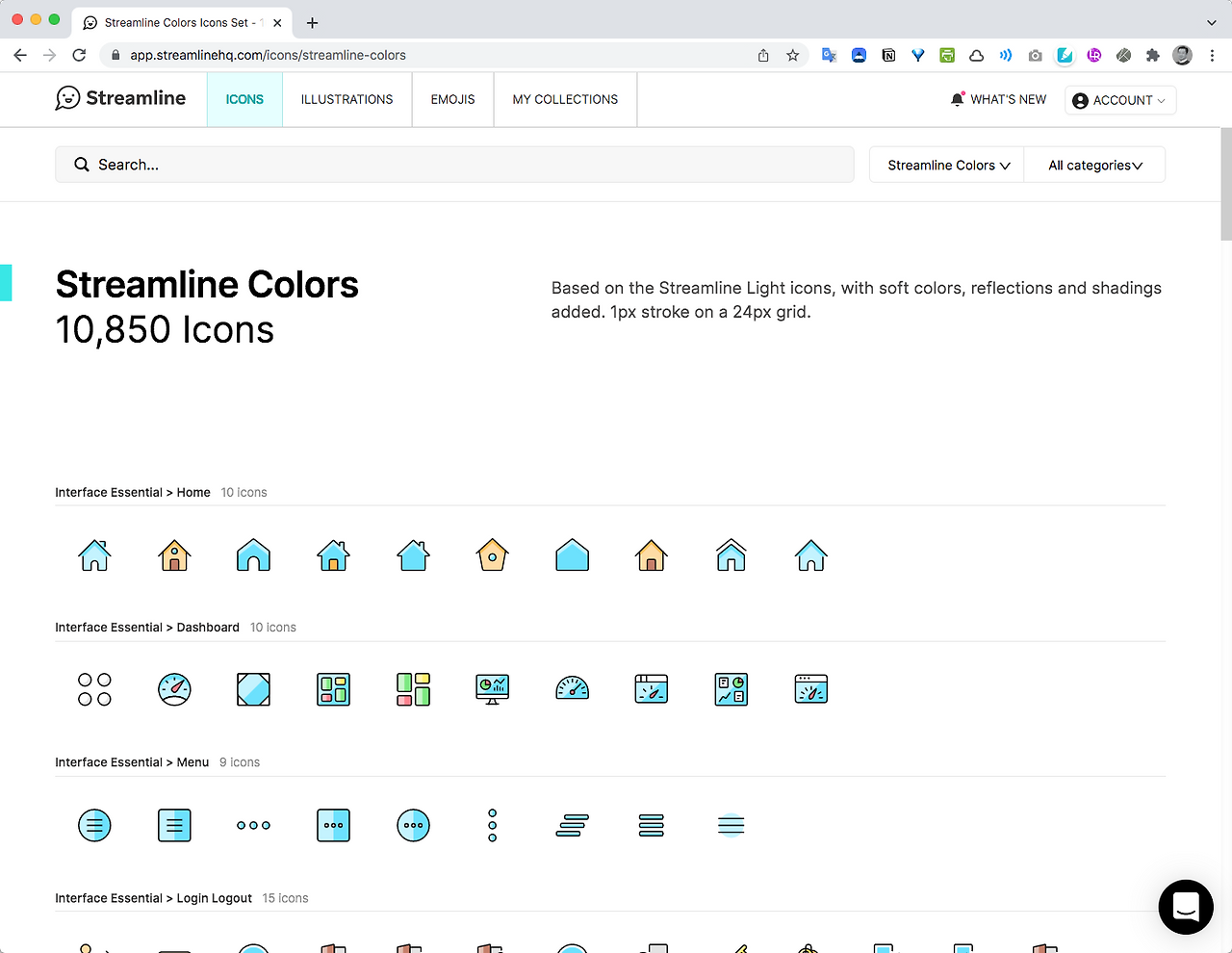This screenshot has width=1232, height=953.
Task: Switch to the Icons tab
Action: [x=244, y=99]
